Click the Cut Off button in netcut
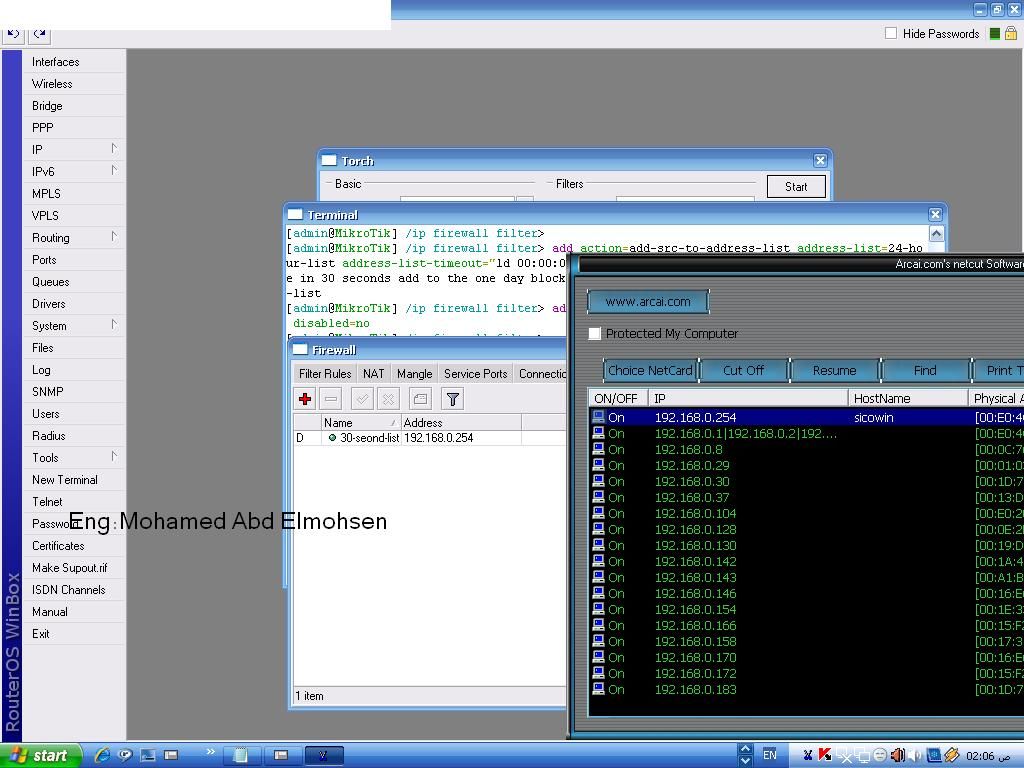 [743, 370]
